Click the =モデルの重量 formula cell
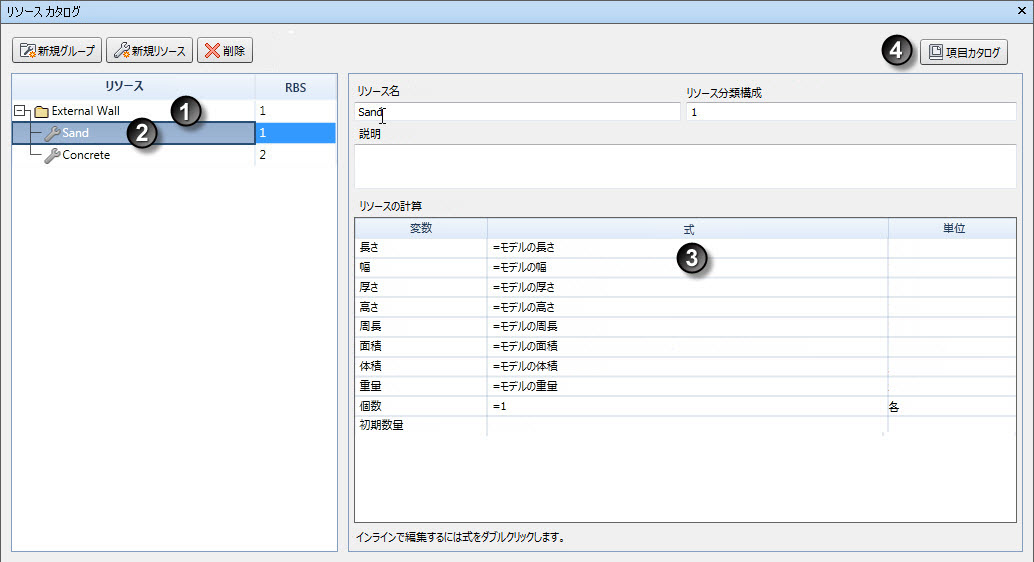 tap(688, 386)
